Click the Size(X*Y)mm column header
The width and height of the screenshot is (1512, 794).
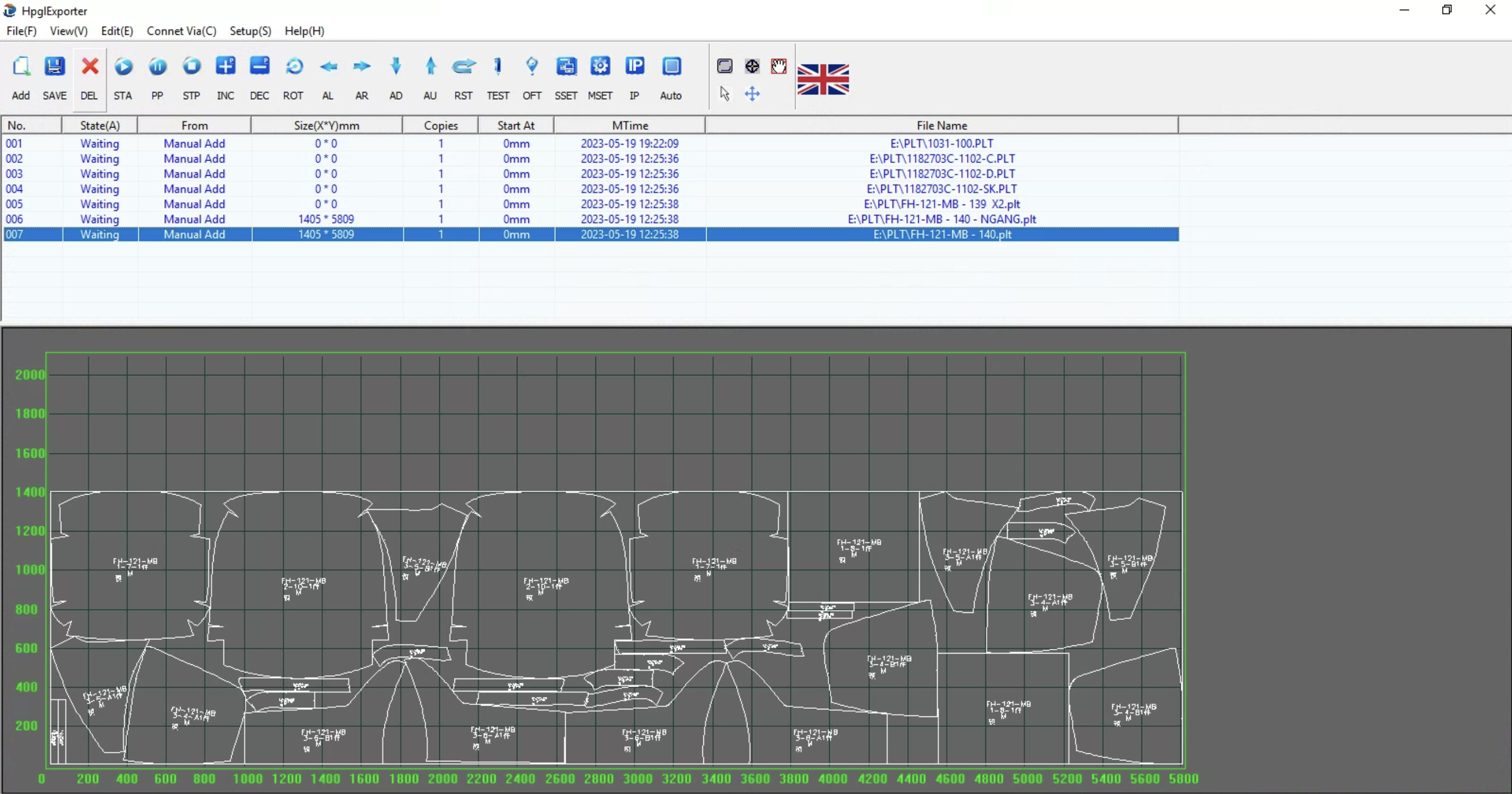coord(326,125)
